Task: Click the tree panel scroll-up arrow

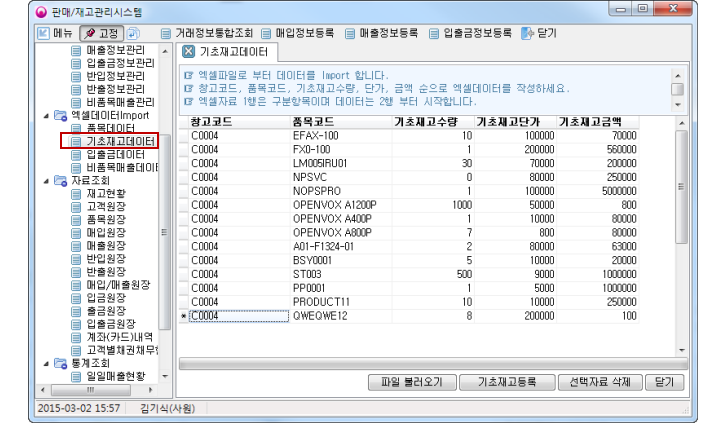Action: click(165, 51)
